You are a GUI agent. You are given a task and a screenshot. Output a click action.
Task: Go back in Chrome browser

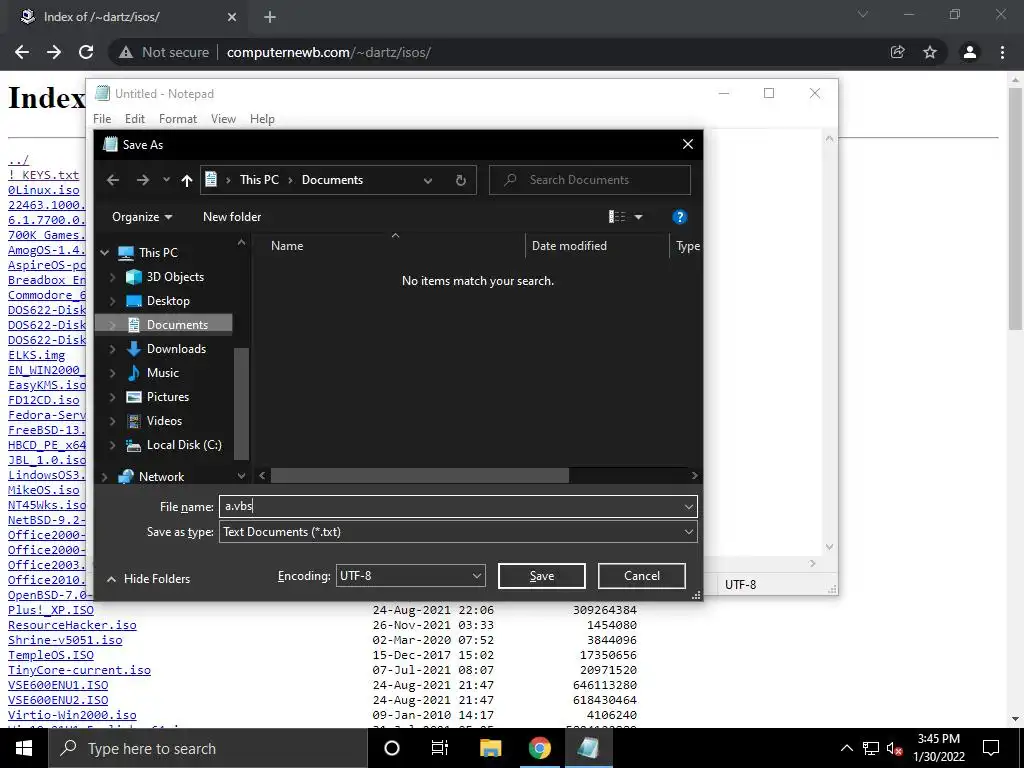click(x=22, y=52)
